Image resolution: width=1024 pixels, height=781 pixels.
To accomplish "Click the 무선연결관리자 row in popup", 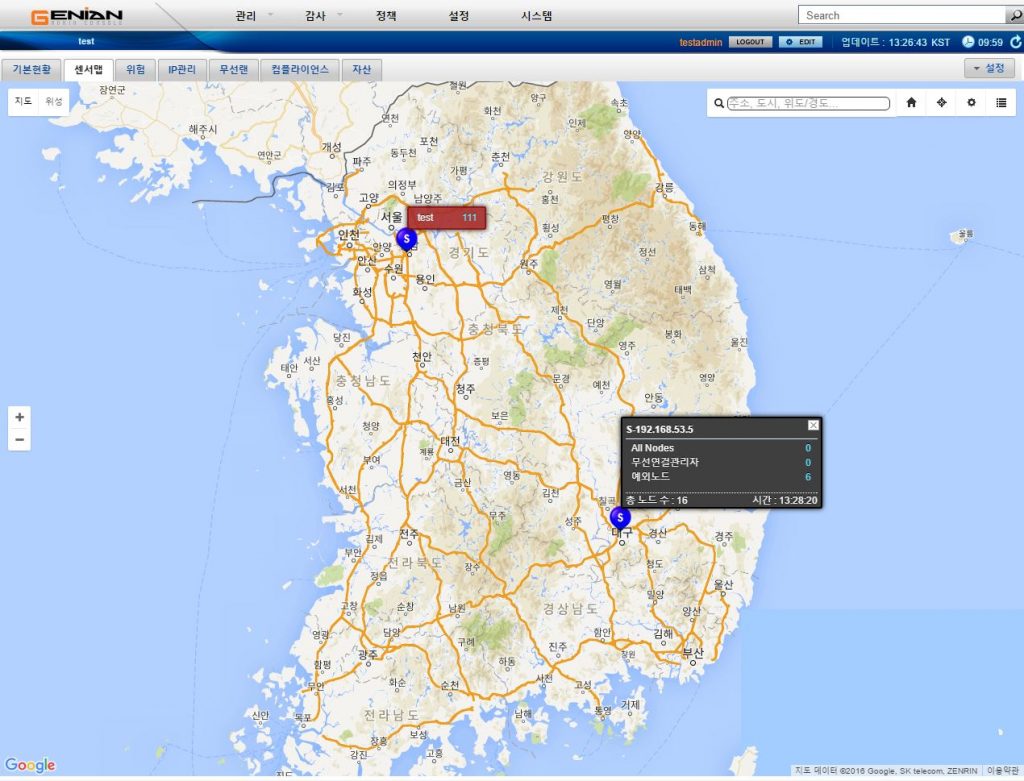I will point(721,462).
